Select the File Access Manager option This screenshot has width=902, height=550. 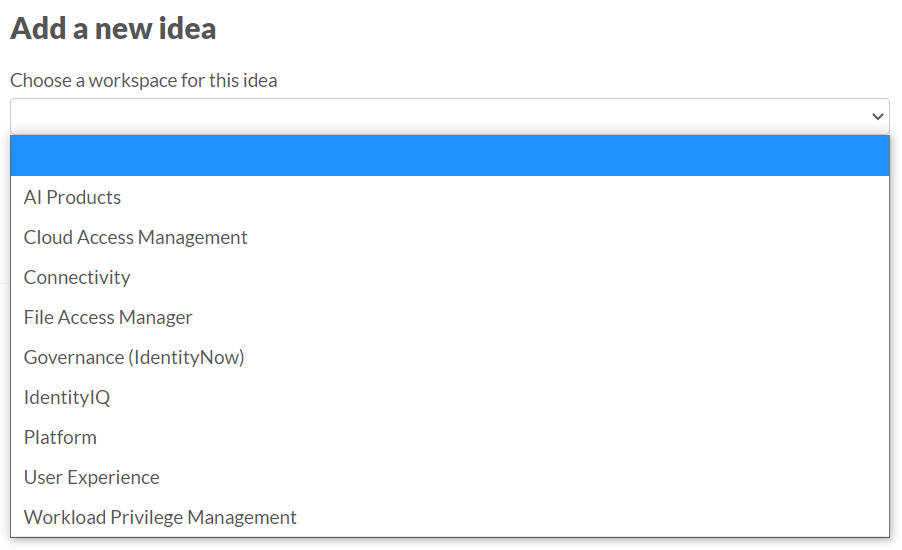coord(108,317)
